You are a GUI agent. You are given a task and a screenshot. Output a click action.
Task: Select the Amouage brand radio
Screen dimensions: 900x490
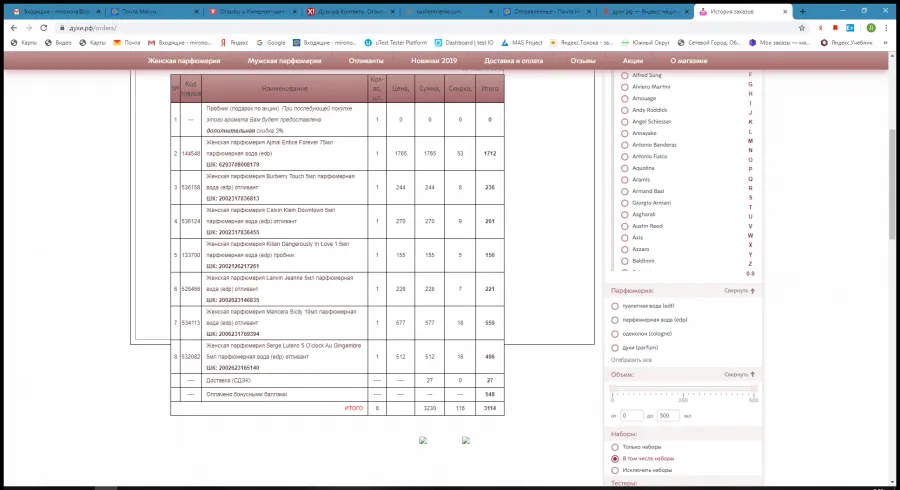tap(624, 99)
